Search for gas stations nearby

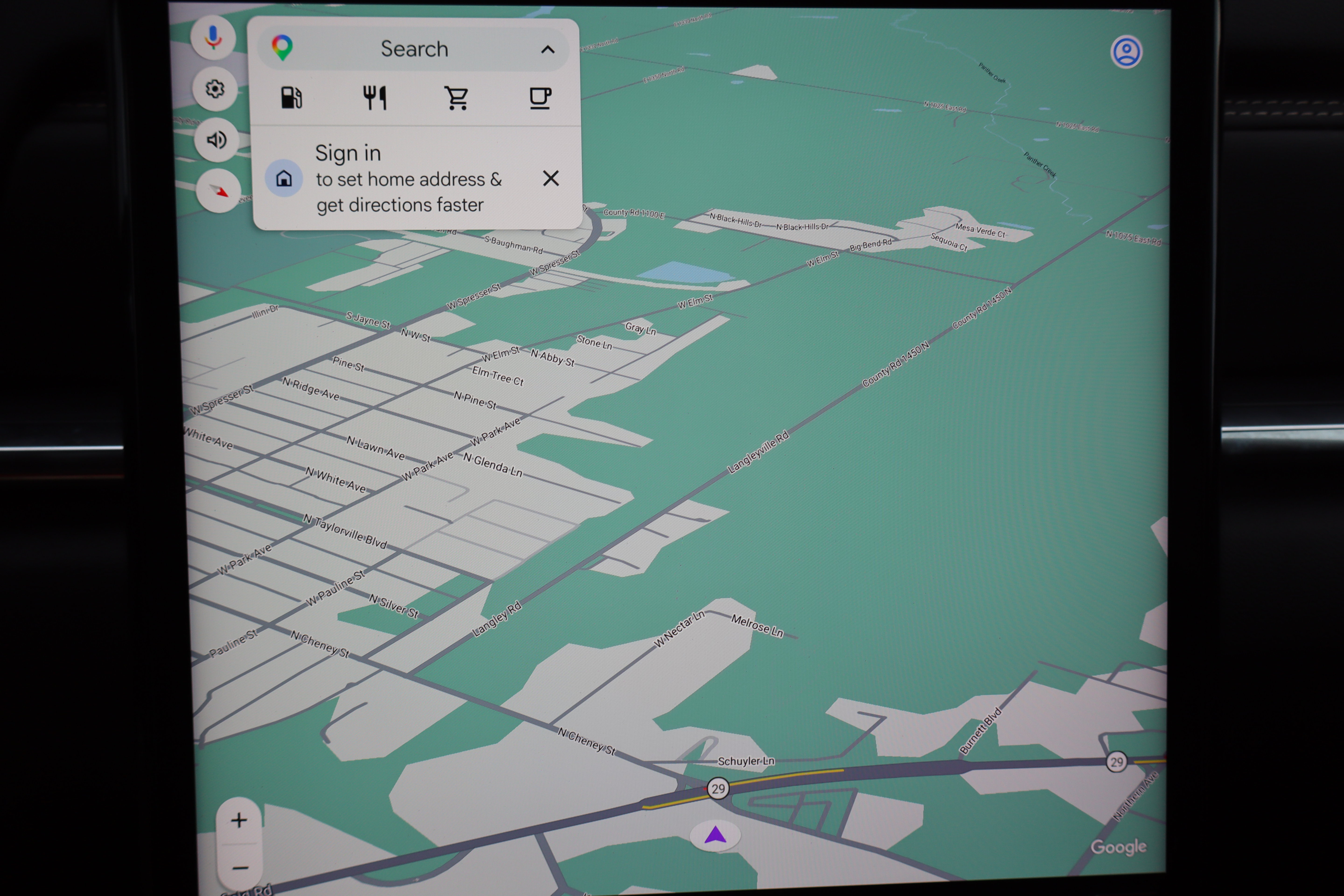291,98
